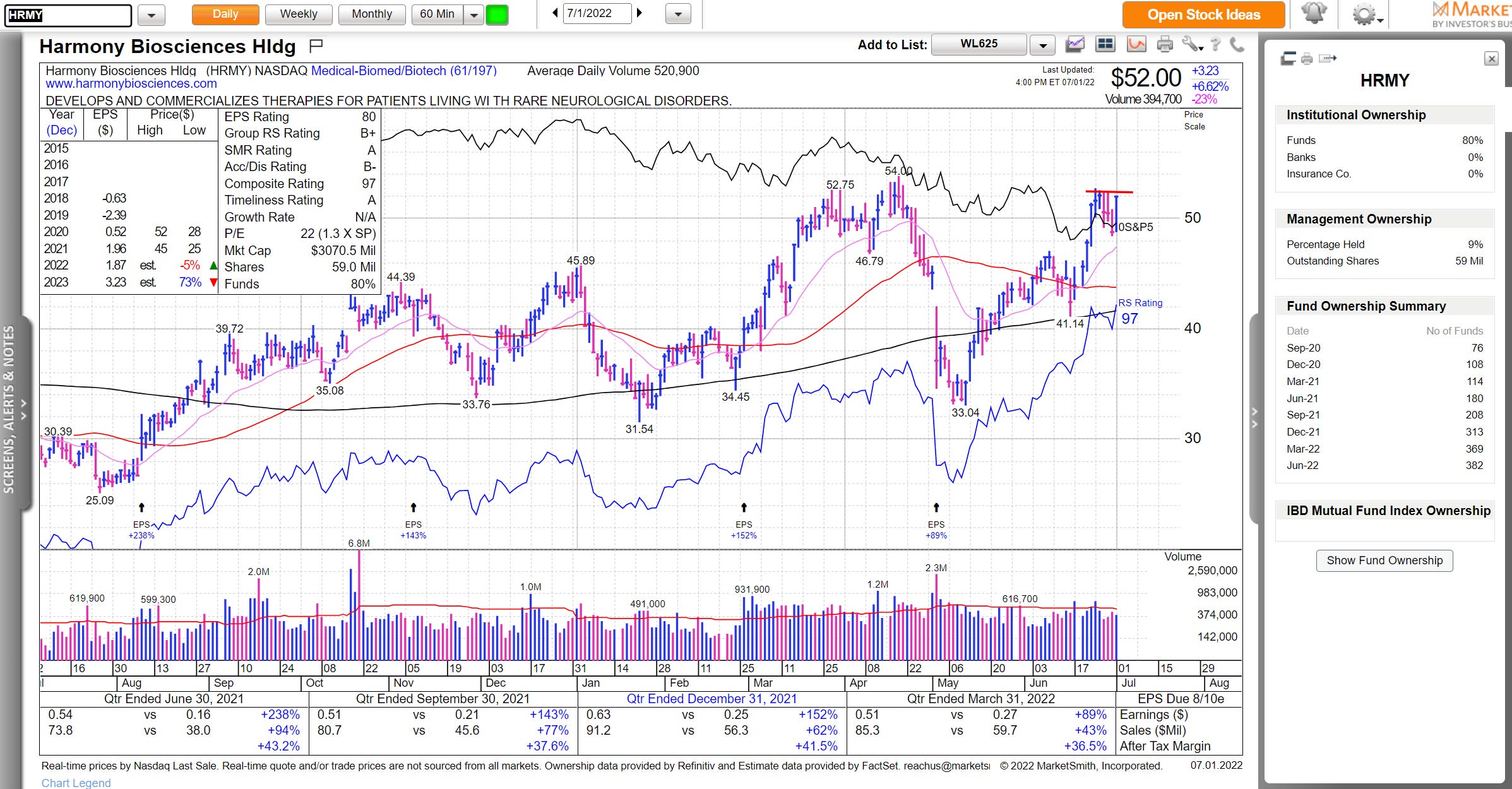Switch to the multi-chart grid view icon
Image resolution: width=1512 pixels, height=789 pixels.
coord(1105,44)
